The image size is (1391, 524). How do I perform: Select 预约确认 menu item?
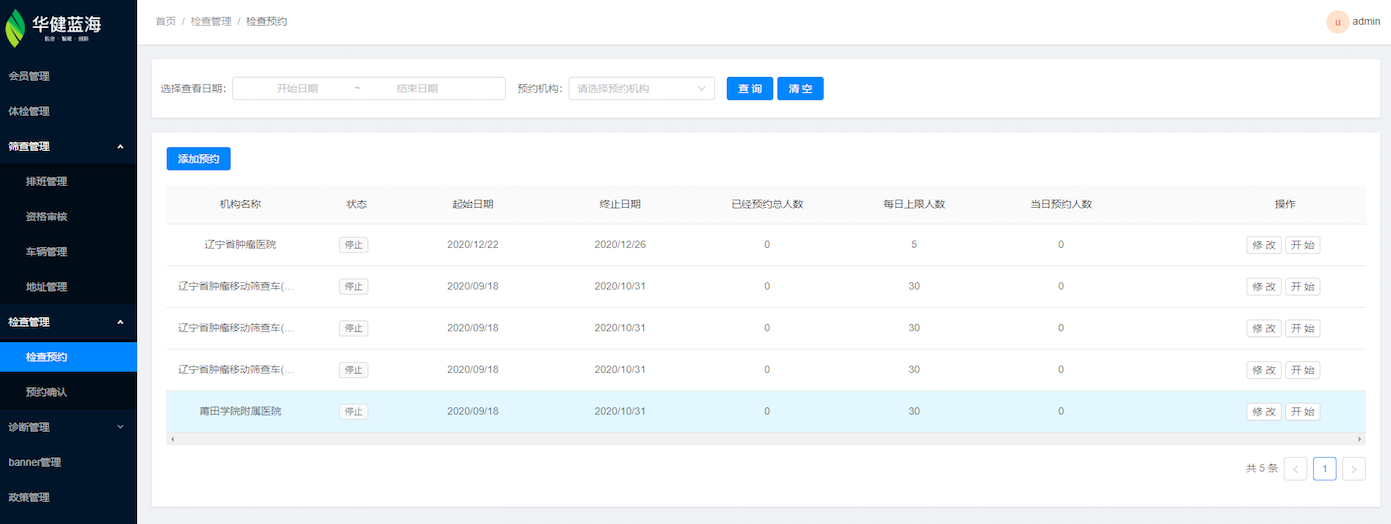pyautogui.click(x=46, y=392)
